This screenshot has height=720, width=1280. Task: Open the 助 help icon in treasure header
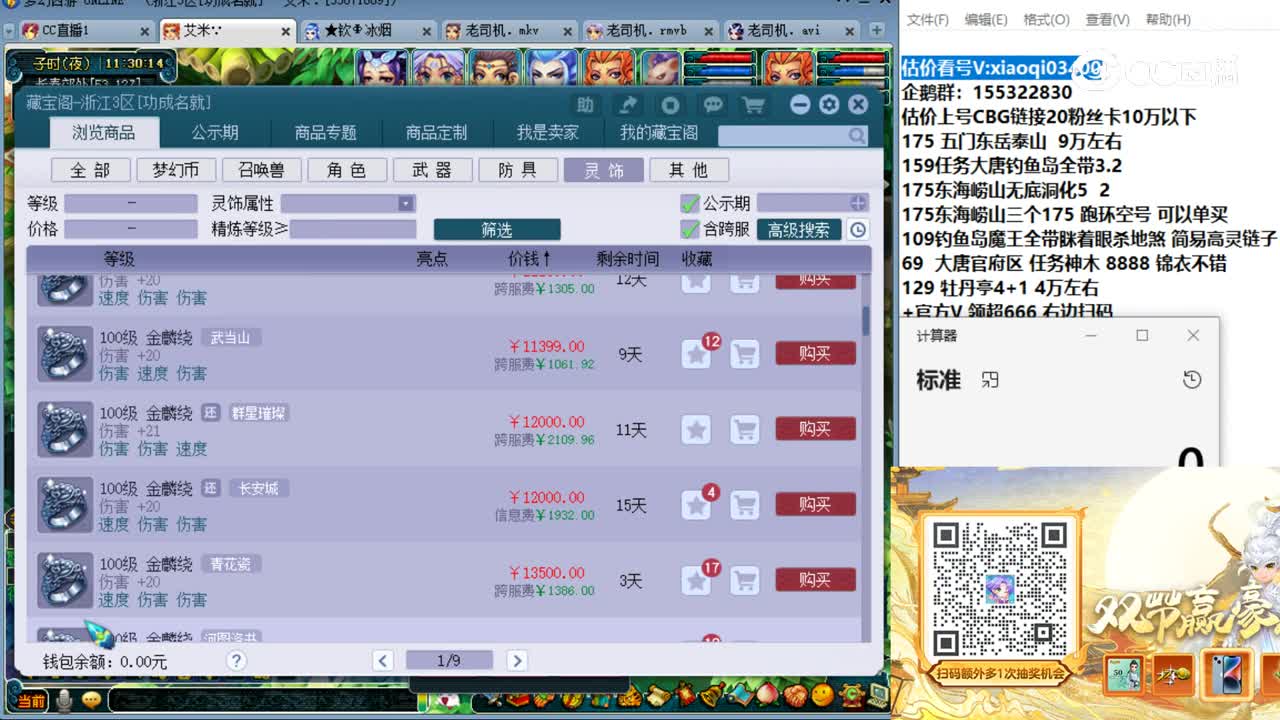pyautogui.click(x=585, y=105)
